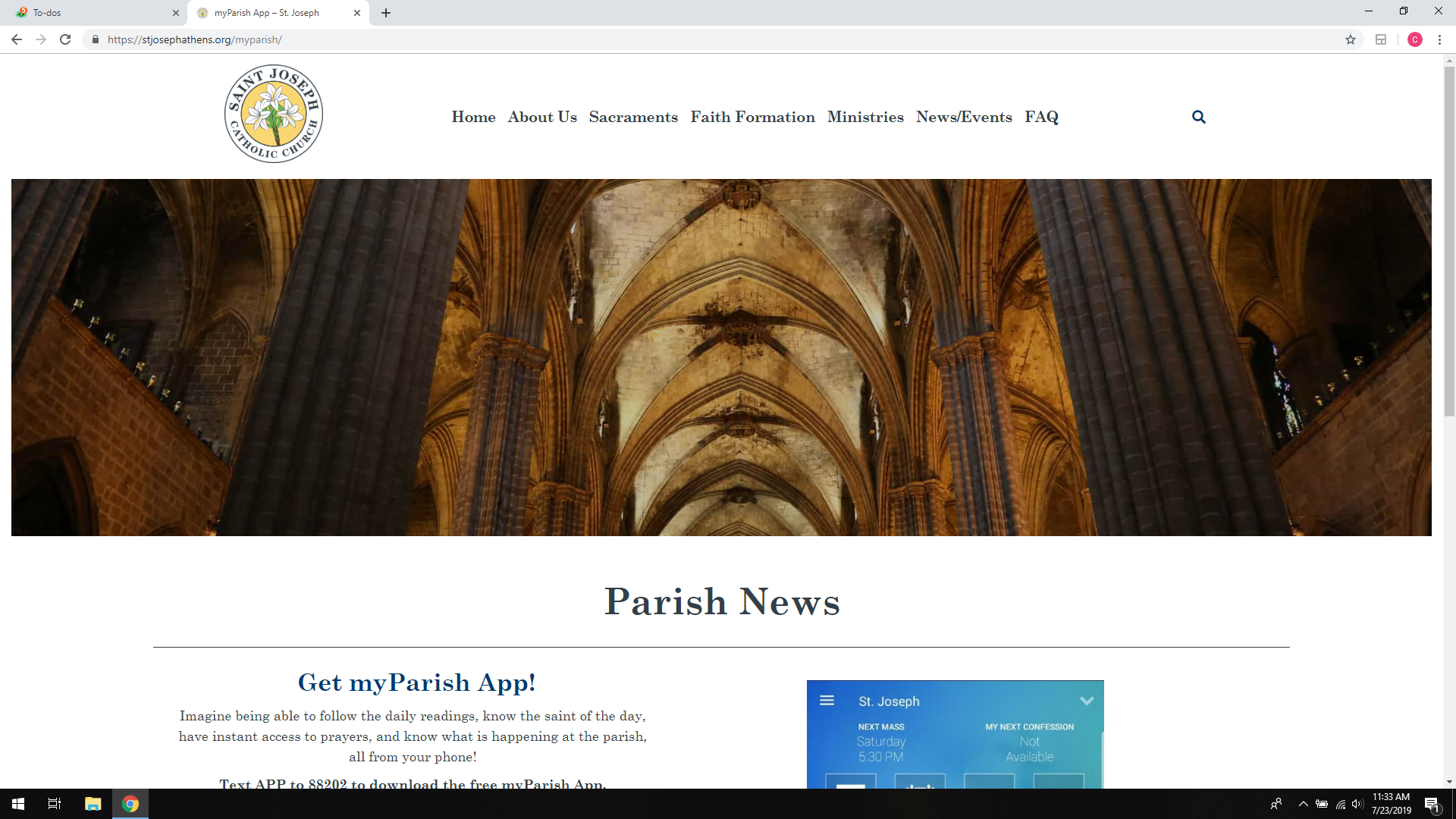
Task: Go to the News/Events page
Action: [964, 117]
